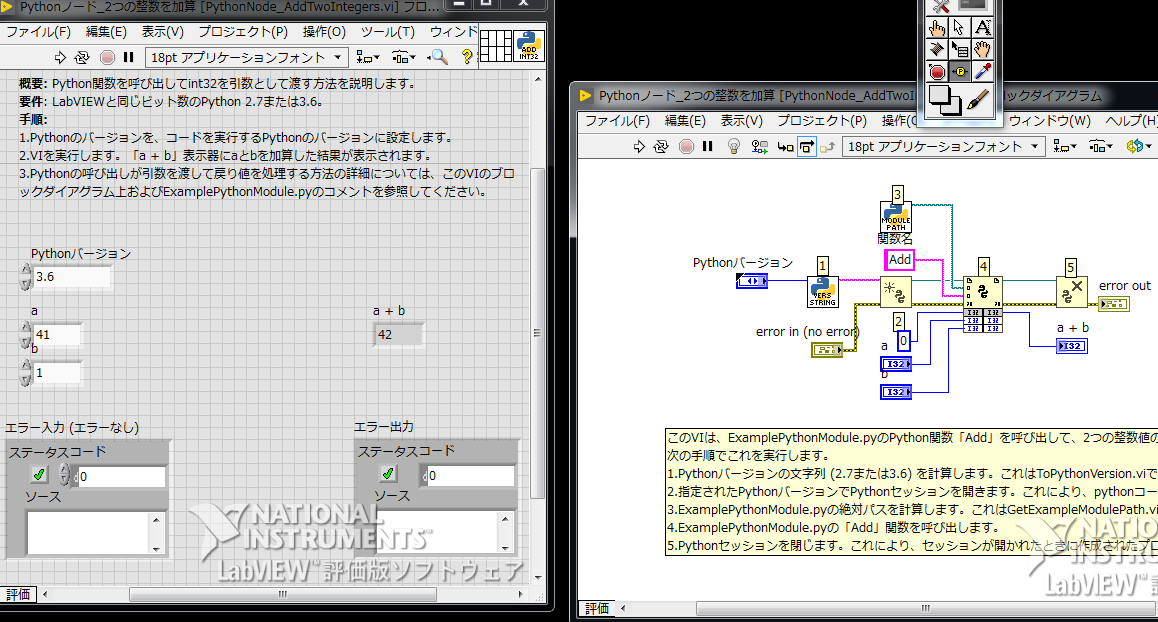Pause VI execution on the diagram toolbar
Screen dimensions: 1158x622
tap(706, 146)
